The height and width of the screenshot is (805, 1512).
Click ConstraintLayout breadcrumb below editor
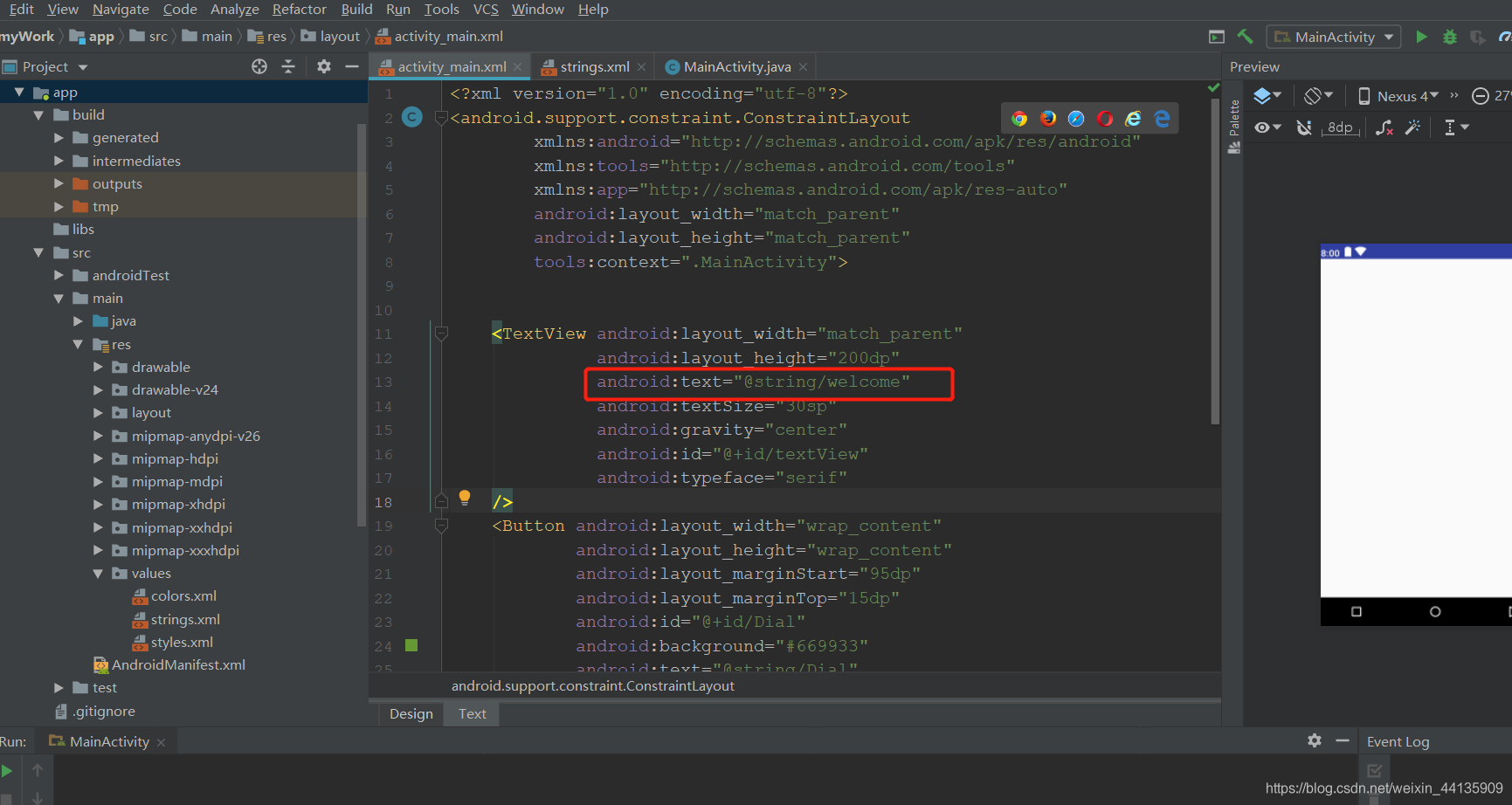click(x=592, y=685)
